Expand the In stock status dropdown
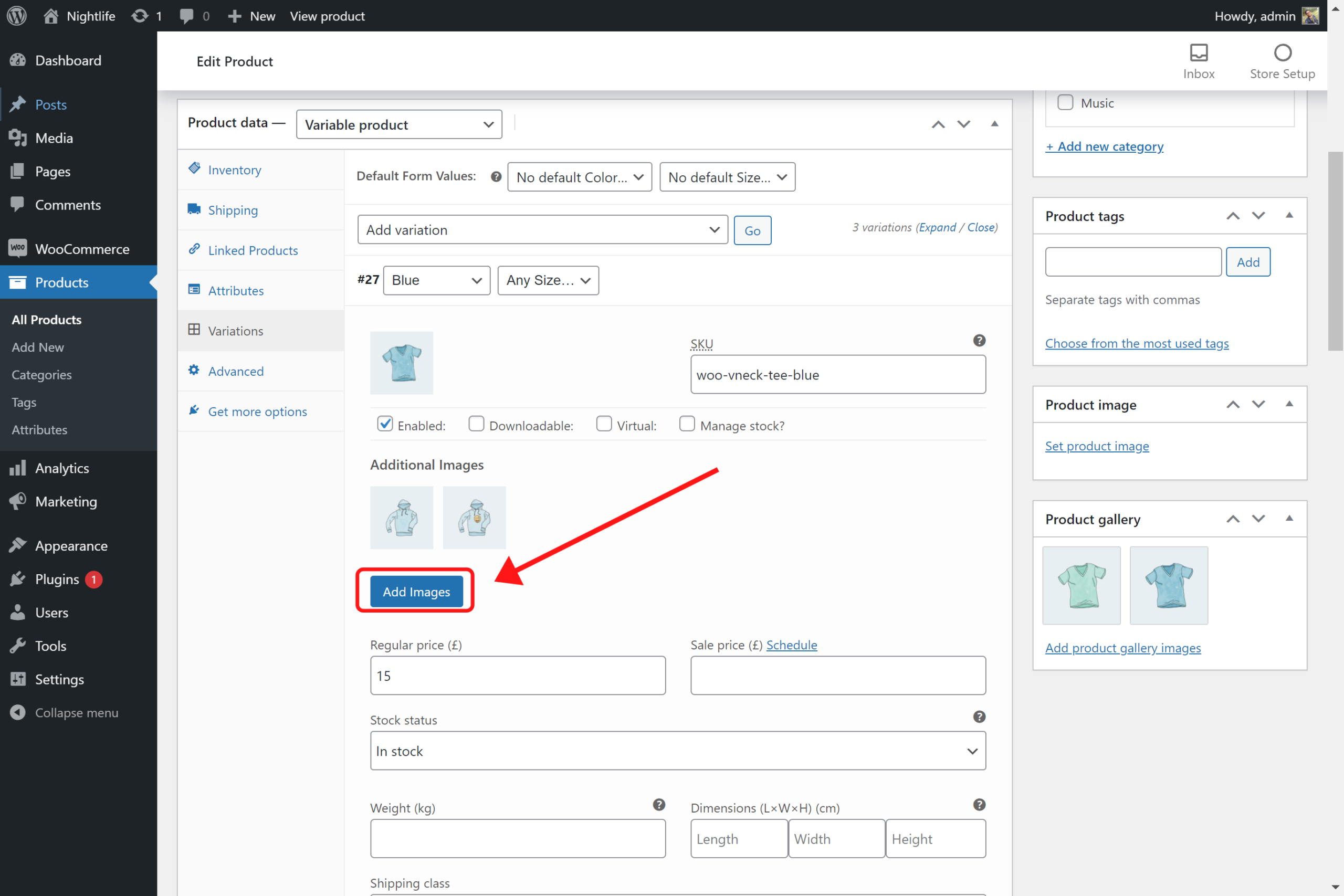1344x896 pixels. [x=678, y=751]
